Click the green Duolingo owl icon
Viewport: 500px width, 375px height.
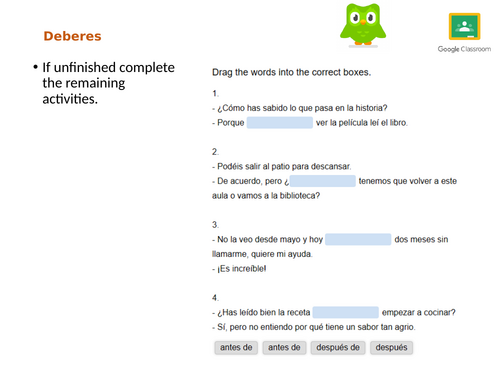pos(363,25)
